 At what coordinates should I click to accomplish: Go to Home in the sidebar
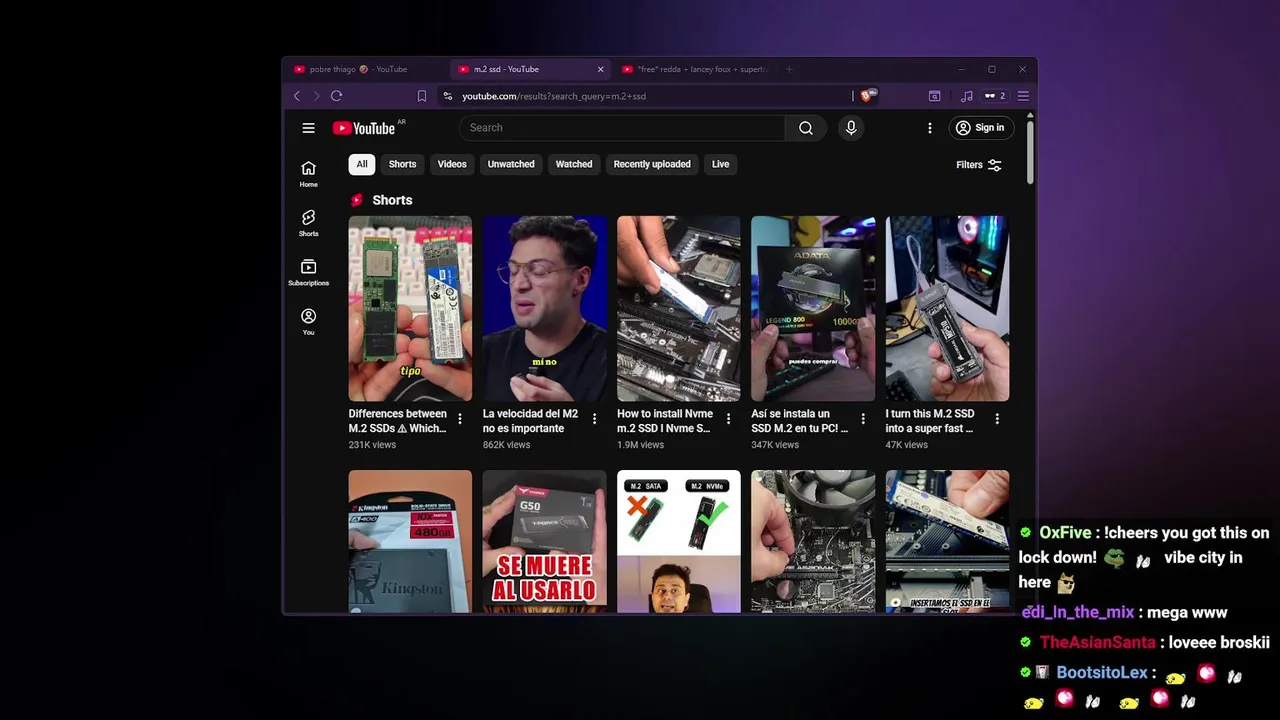tap(308, 173)
